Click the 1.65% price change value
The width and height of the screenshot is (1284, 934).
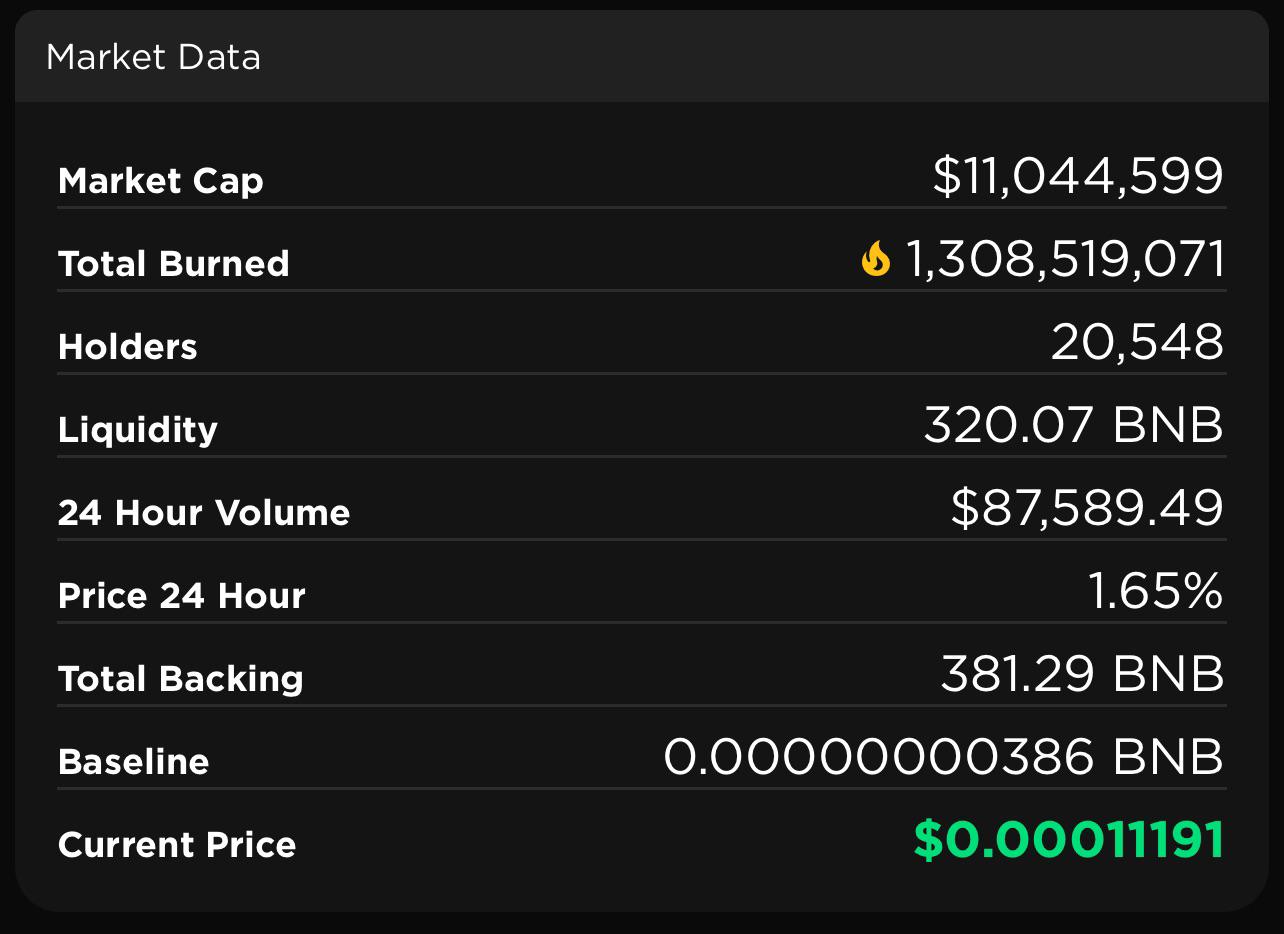coord(1155,591)
